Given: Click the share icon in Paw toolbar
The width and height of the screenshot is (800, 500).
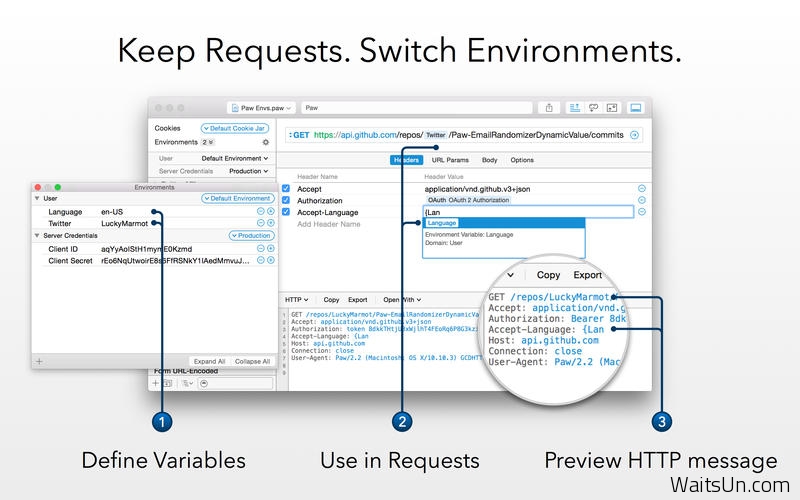Looking at the screenshot, I should click(x=549, y=108).
